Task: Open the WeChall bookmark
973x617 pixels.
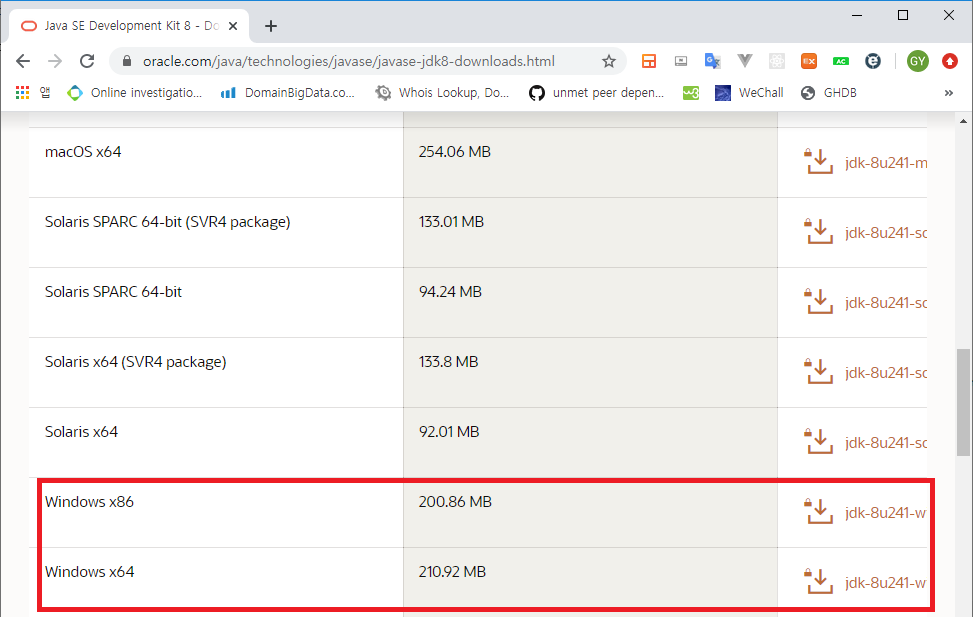Action: coord(749,92)
